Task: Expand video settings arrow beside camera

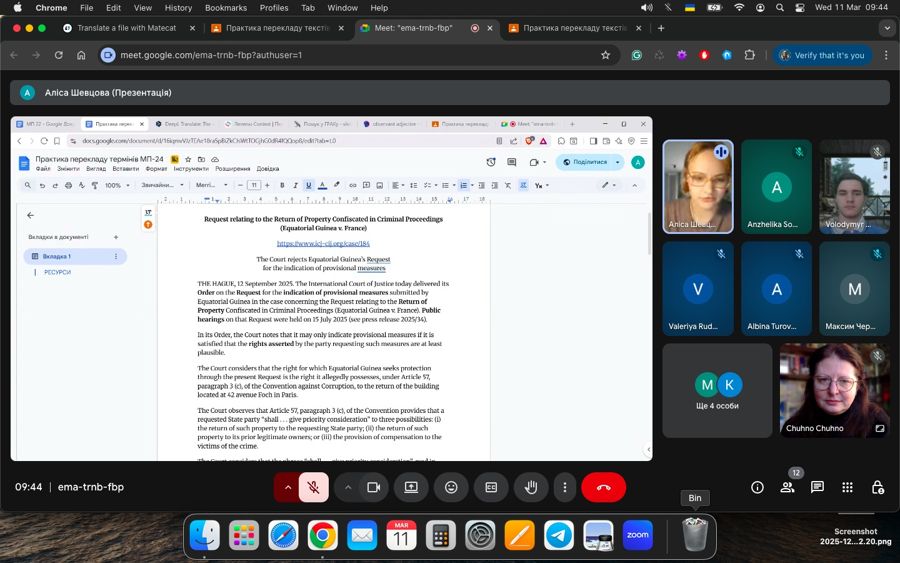Action: point(348,487)
